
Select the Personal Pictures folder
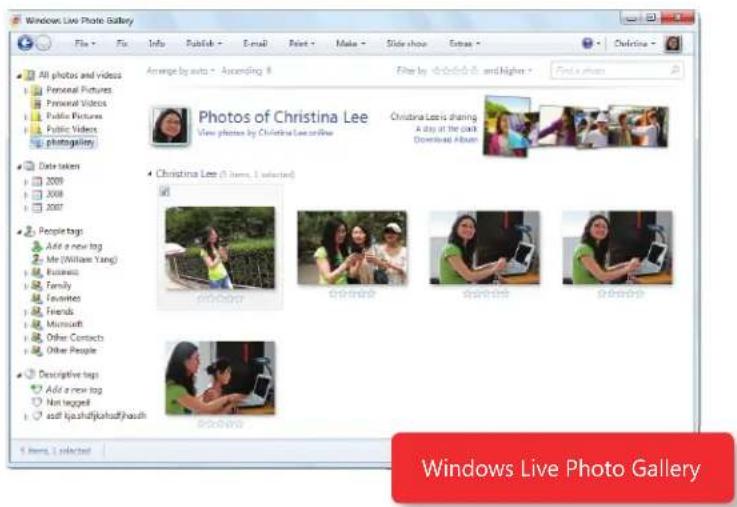(79, 89)
